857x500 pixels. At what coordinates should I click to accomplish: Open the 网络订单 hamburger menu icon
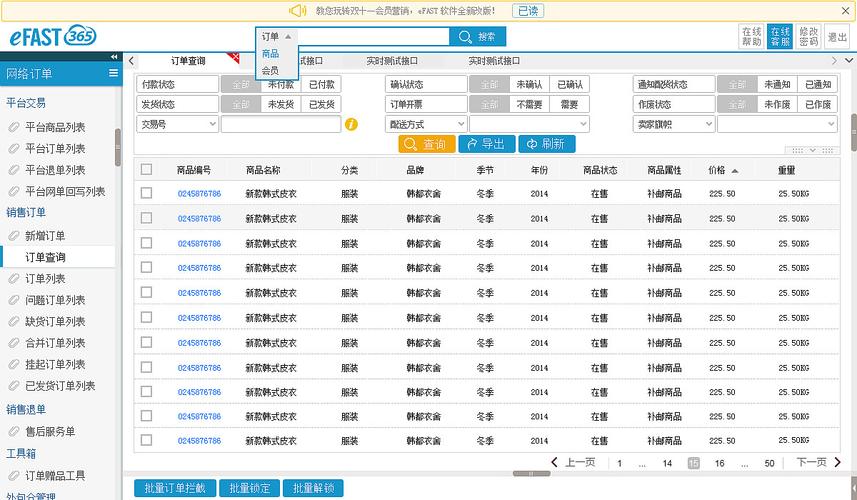click(113, 73)
